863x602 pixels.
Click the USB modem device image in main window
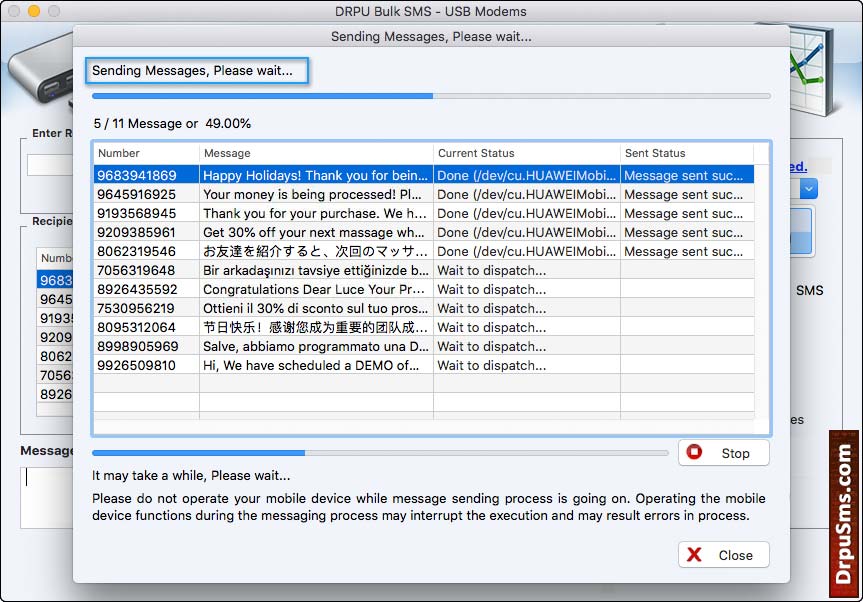40,69
